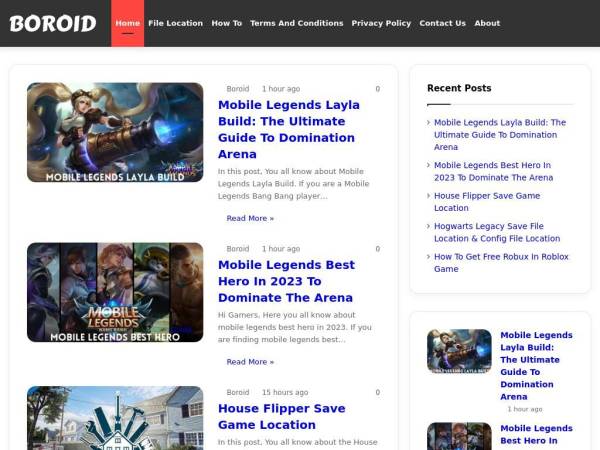Open the Privacy Policy page

[x=381, y=23]
